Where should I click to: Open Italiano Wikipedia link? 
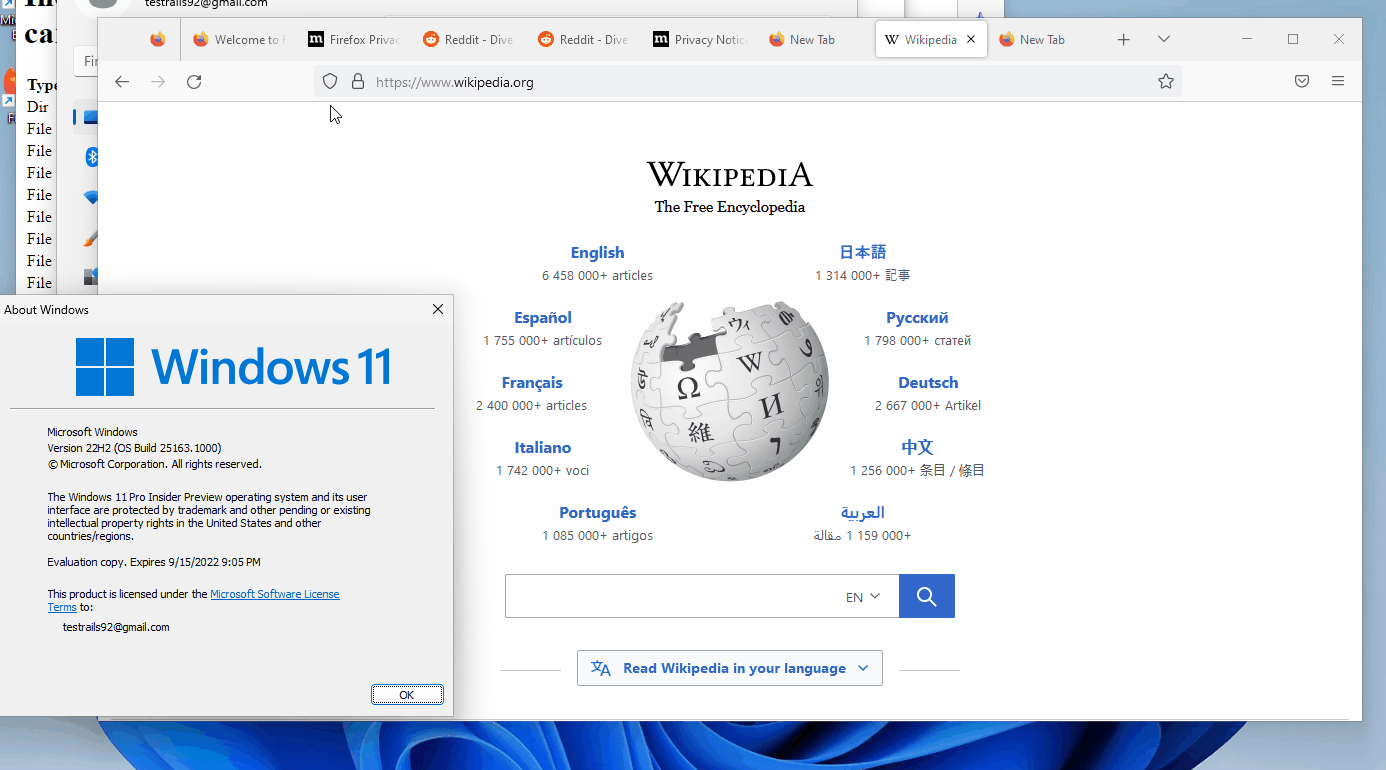click(543, 448)
